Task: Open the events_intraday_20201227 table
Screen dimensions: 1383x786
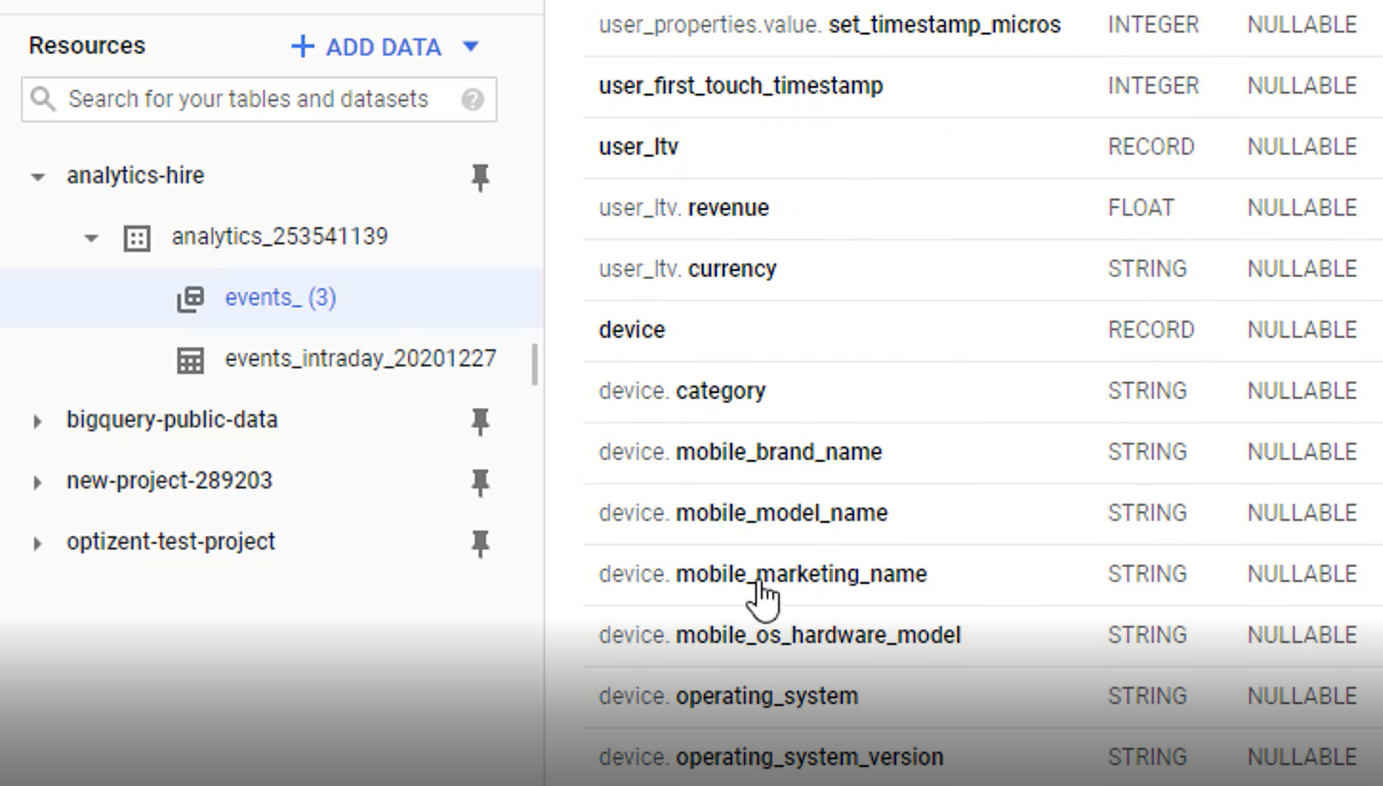Action: 360,359
